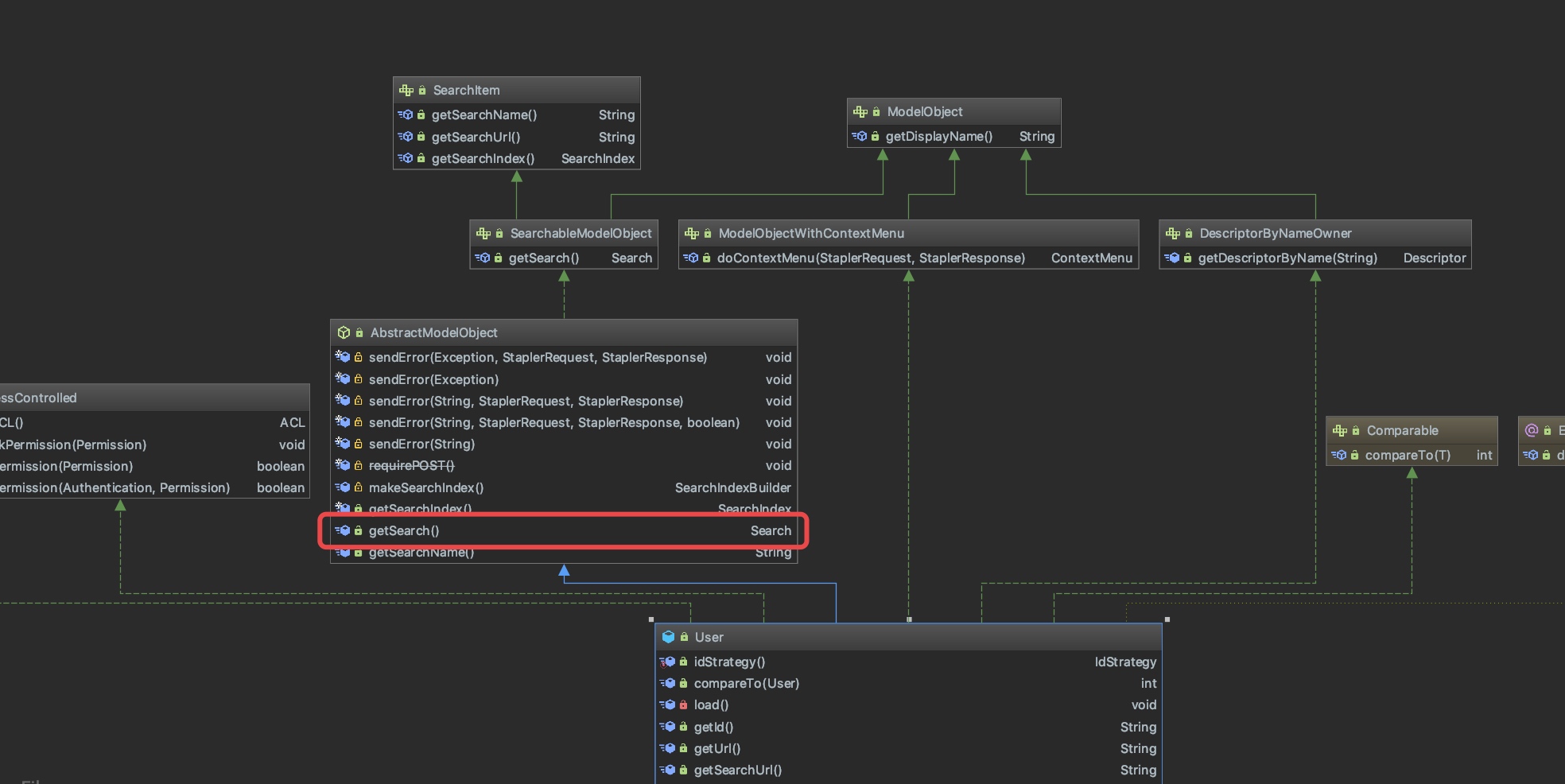
Task: Click the interface icon beside ModelObject
Action: point(860,112)
